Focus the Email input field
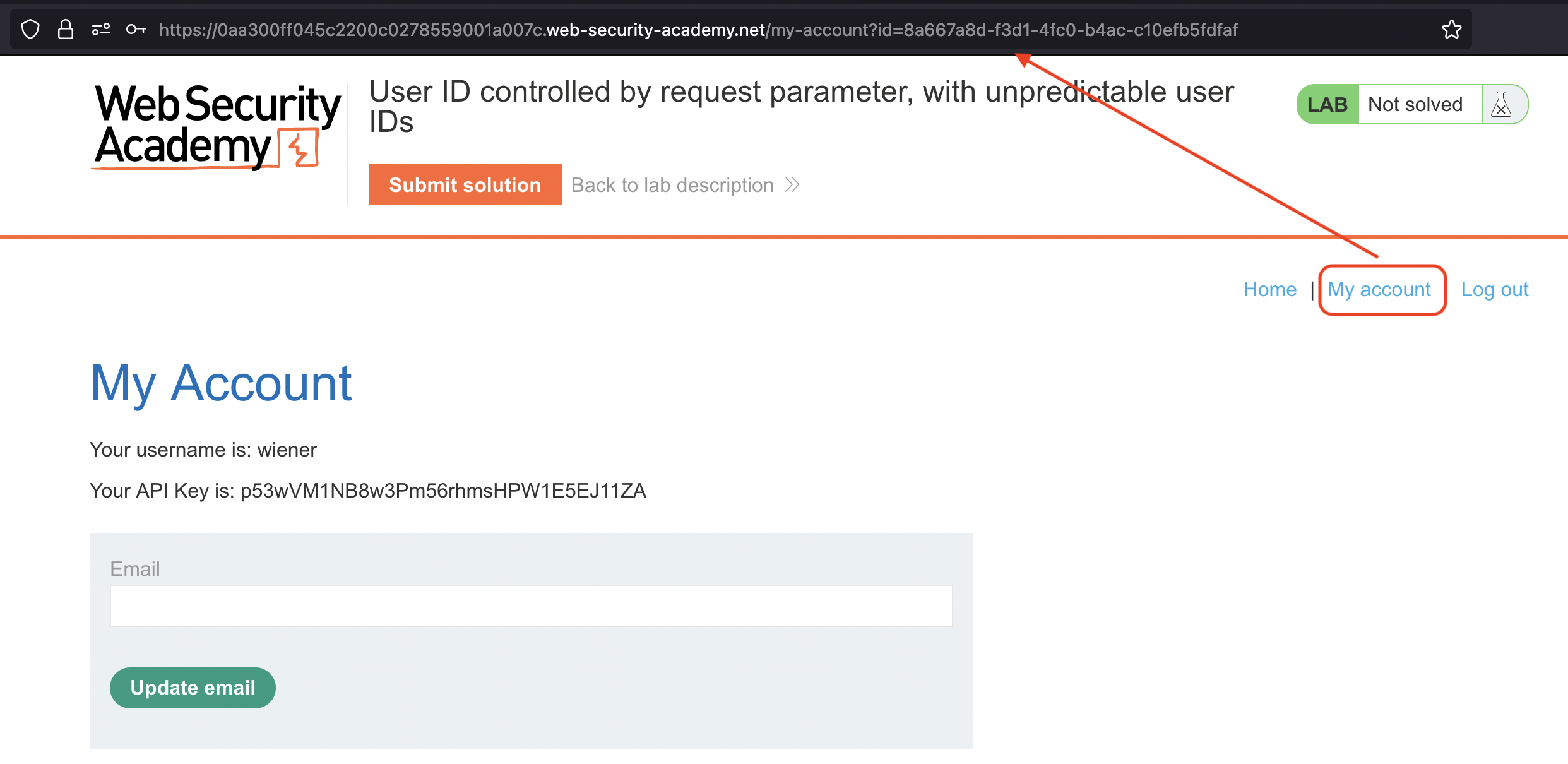This screenshot has height=764, width=1568. (x=531, y=606)
